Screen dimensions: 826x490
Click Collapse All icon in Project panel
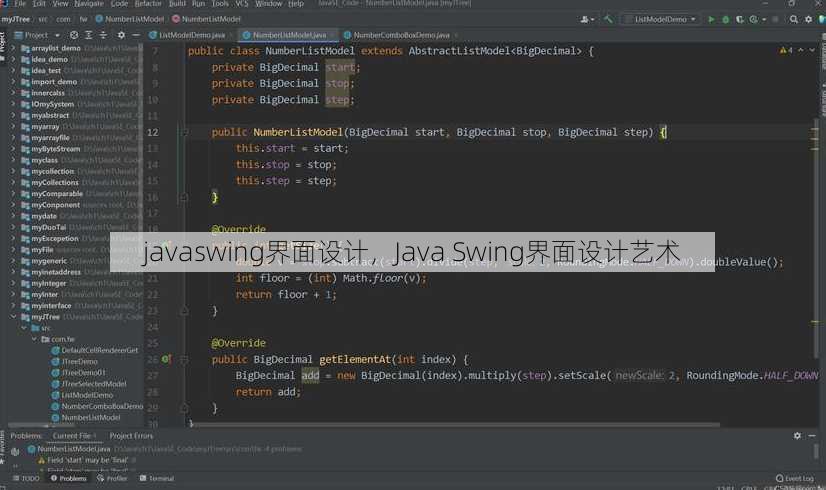click(103, 35)
